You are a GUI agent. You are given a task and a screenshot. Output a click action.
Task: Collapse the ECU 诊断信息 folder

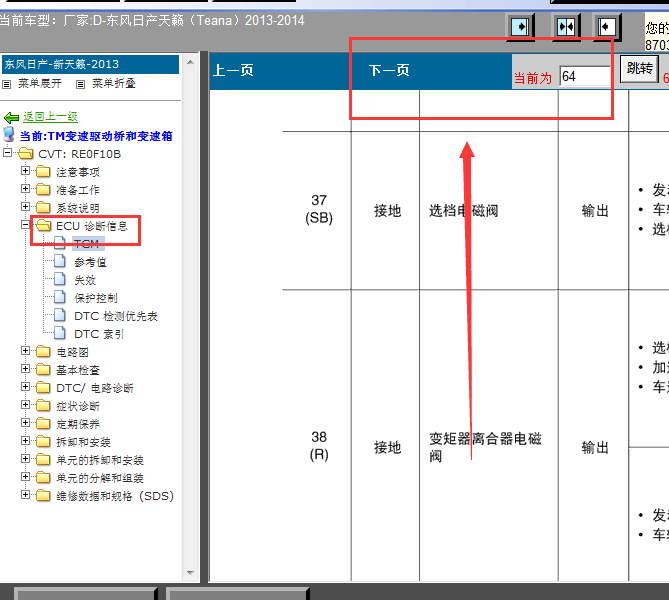point(25,226)
